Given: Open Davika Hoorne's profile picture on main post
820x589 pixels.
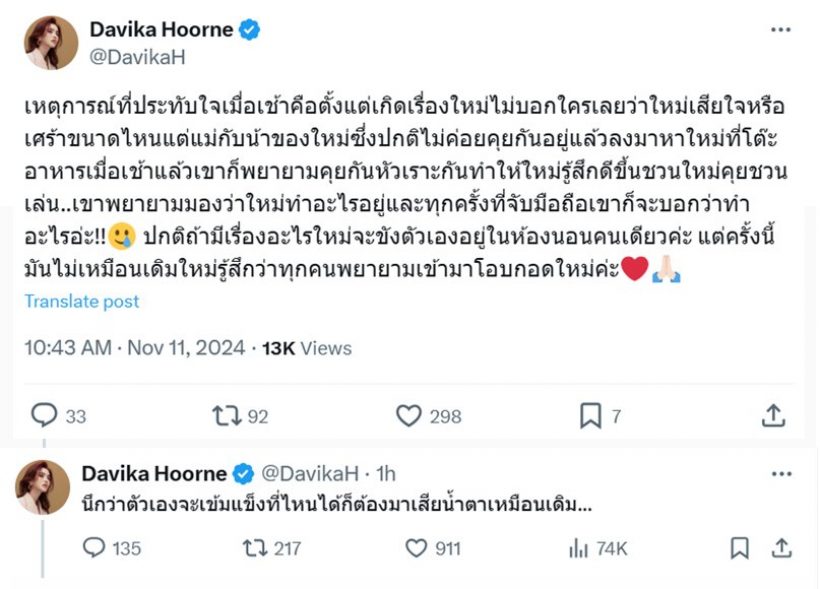Looking at the screenshot, I should pyautogui.click(x=51, y=43).
